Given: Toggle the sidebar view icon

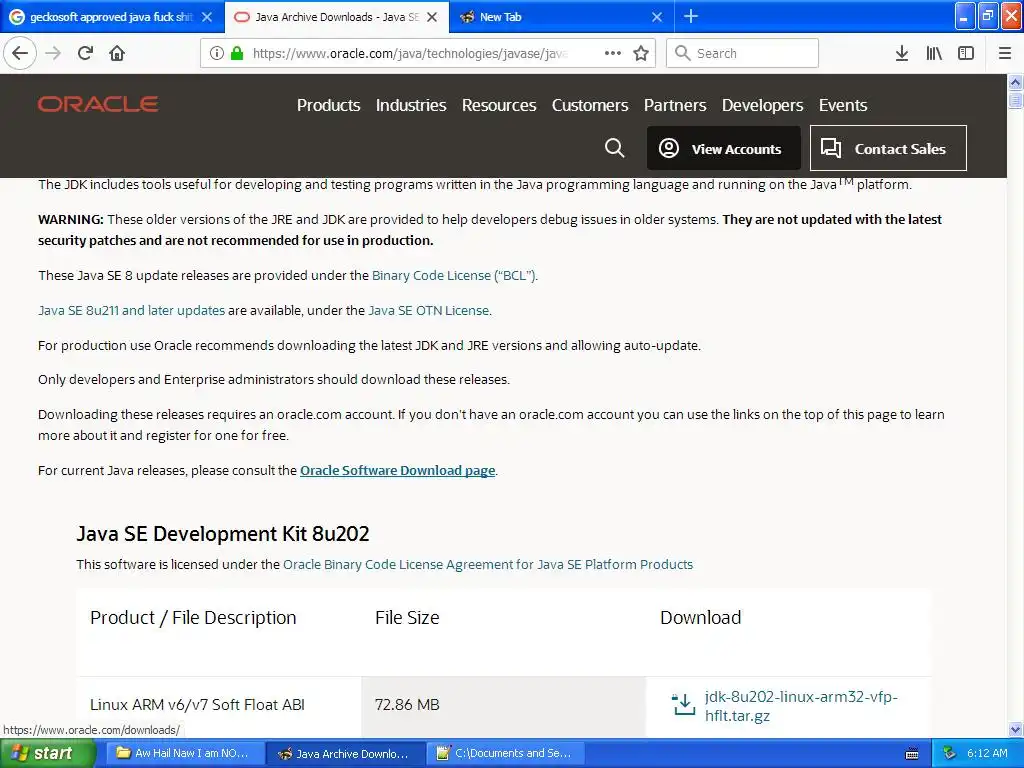Looking at the screenshot, I should pos(966,53).
